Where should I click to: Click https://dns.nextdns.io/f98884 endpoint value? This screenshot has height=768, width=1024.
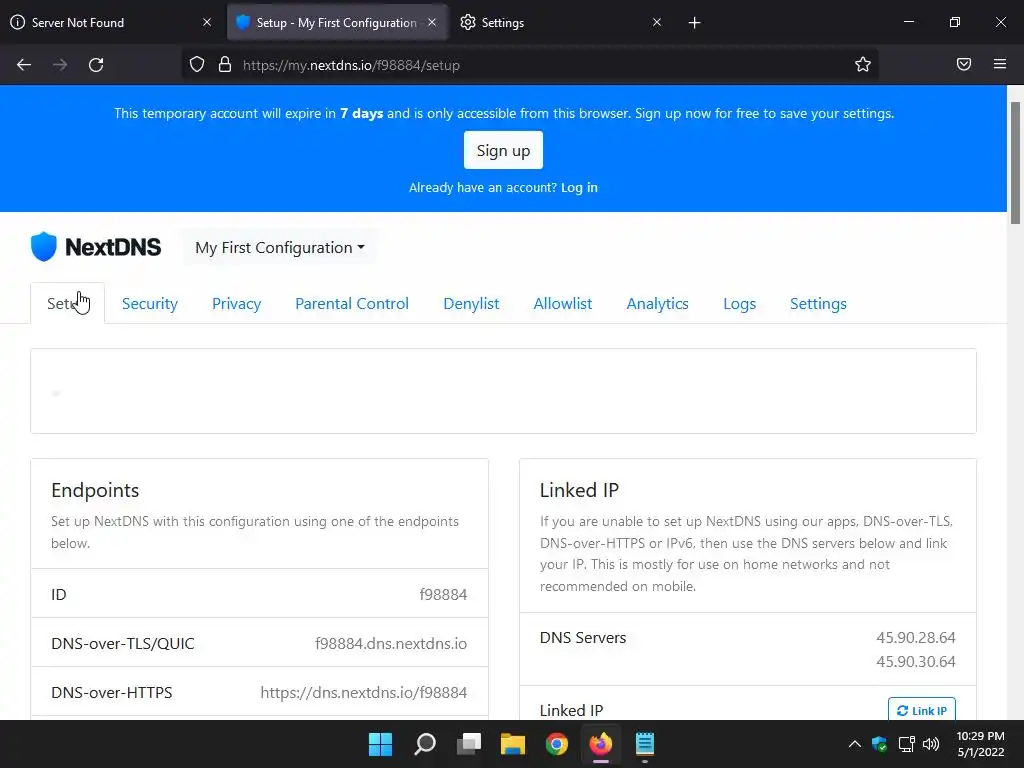(364, 692)
